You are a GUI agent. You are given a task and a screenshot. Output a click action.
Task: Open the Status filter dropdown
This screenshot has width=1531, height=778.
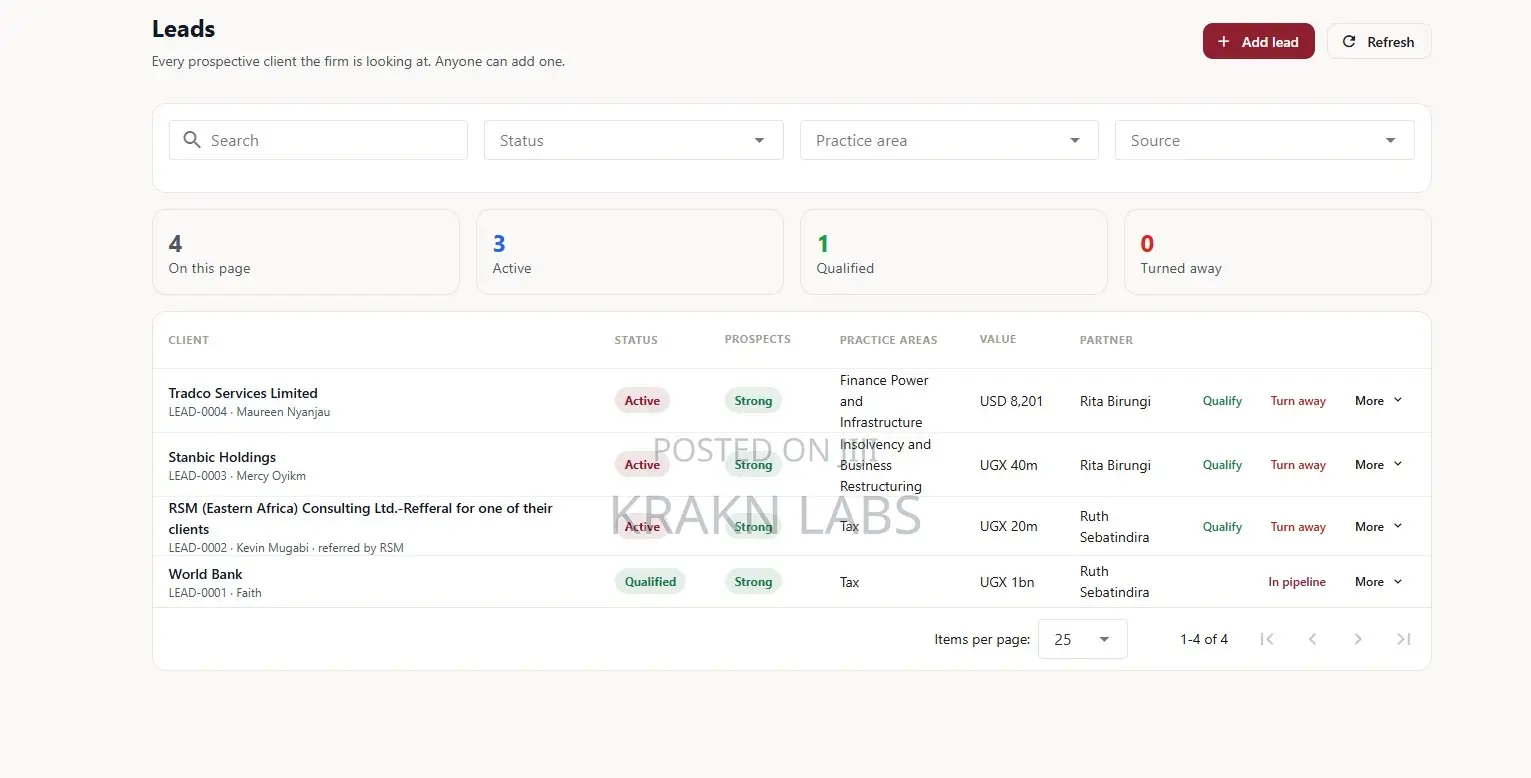(633, 140)
